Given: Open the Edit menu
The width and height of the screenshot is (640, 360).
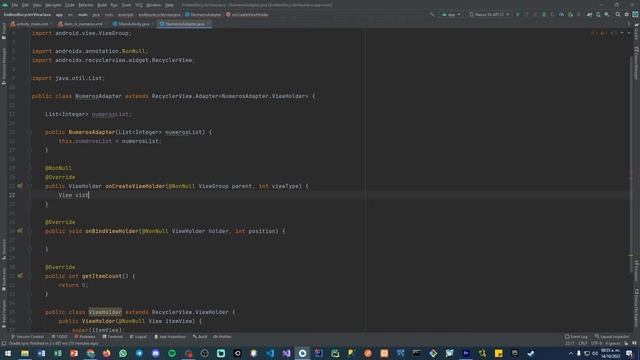Looking at the screenshot, I should coord(25,5).
